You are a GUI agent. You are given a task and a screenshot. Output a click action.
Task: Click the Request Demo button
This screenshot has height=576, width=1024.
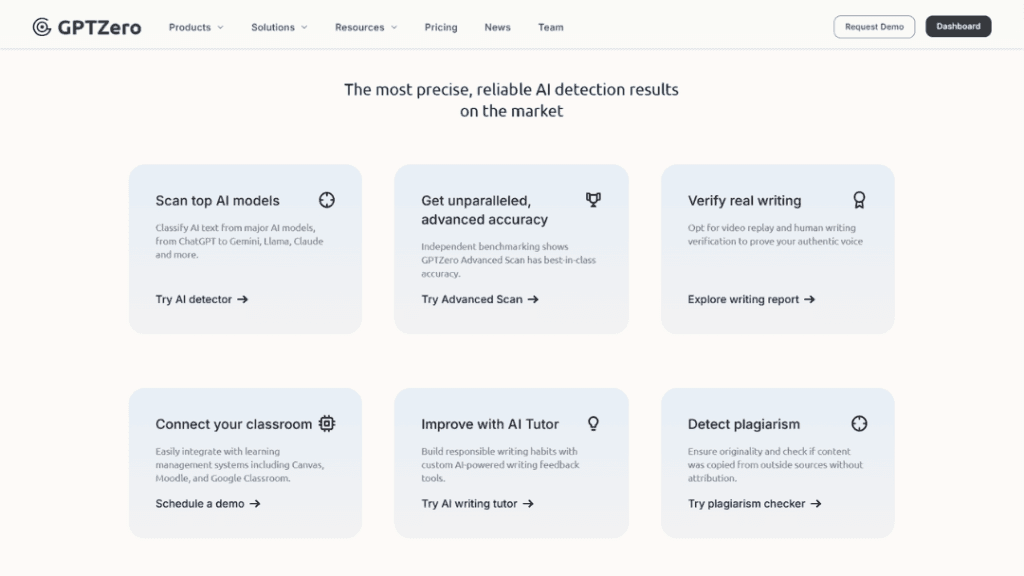click(874, 27)
